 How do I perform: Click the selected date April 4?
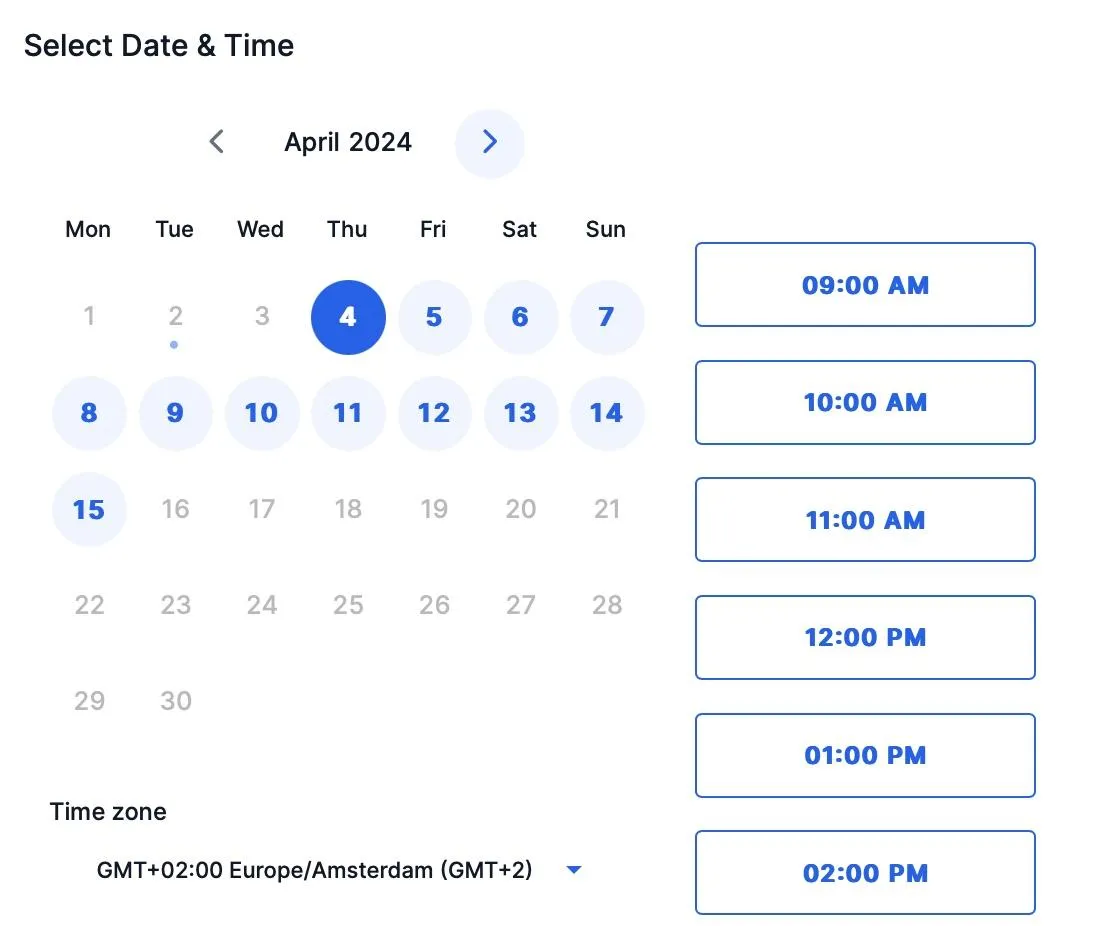pos(348,317)
